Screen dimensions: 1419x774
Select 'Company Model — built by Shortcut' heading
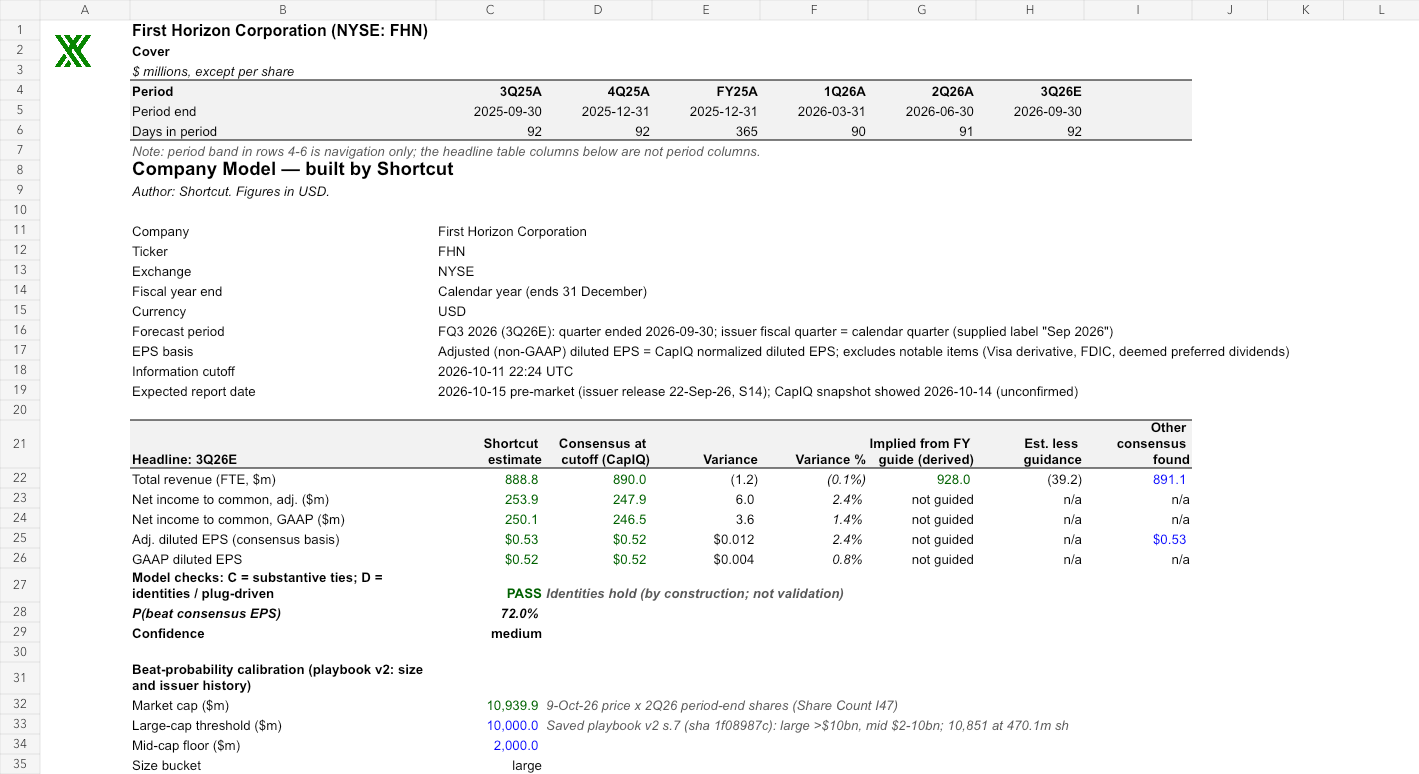coord(293,169)
